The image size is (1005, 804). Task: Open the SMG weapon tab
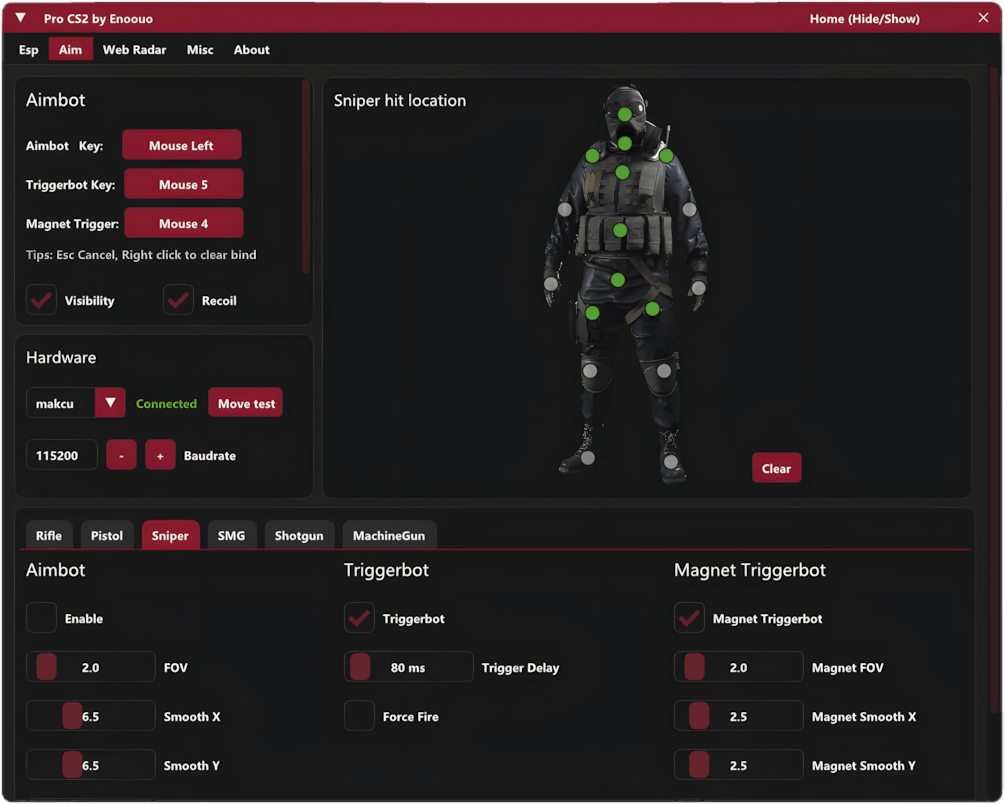coord(231,535)
